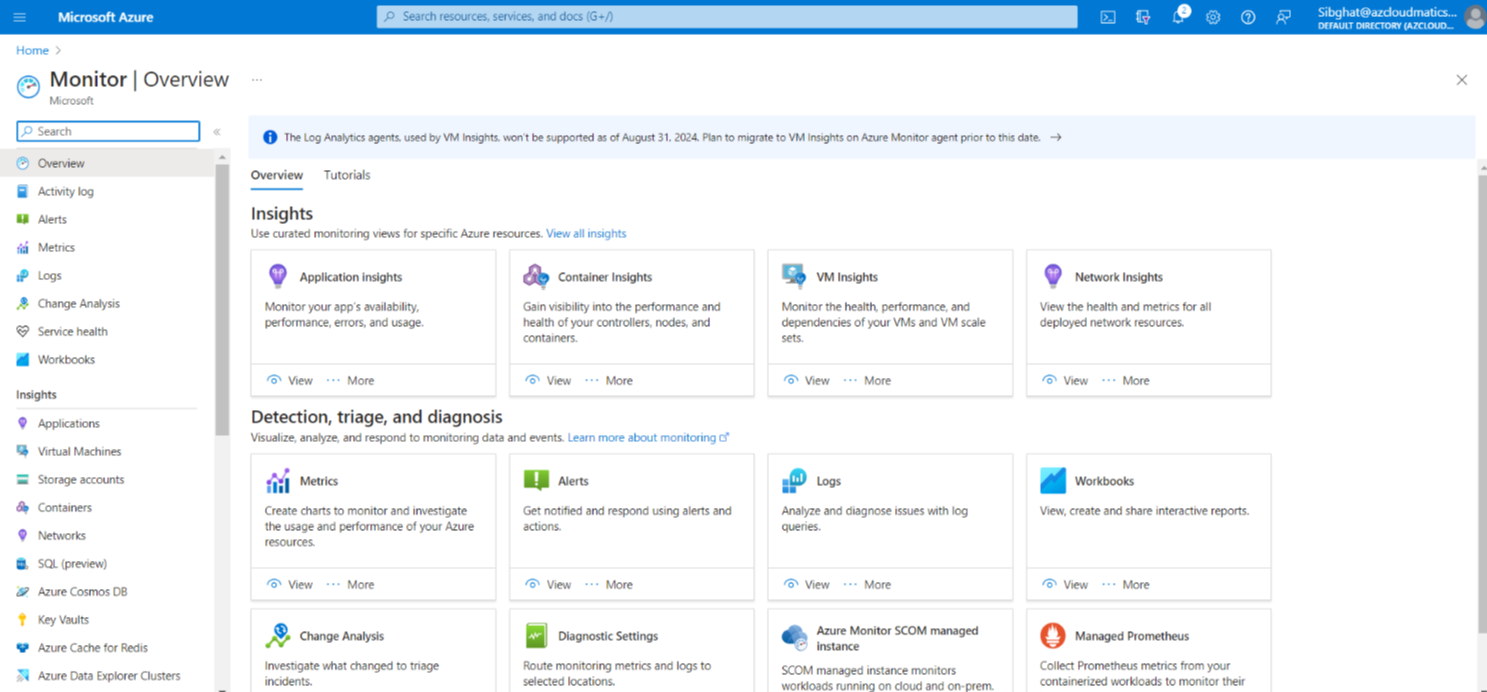Switch to the Tutorials tab

[347, 174]
